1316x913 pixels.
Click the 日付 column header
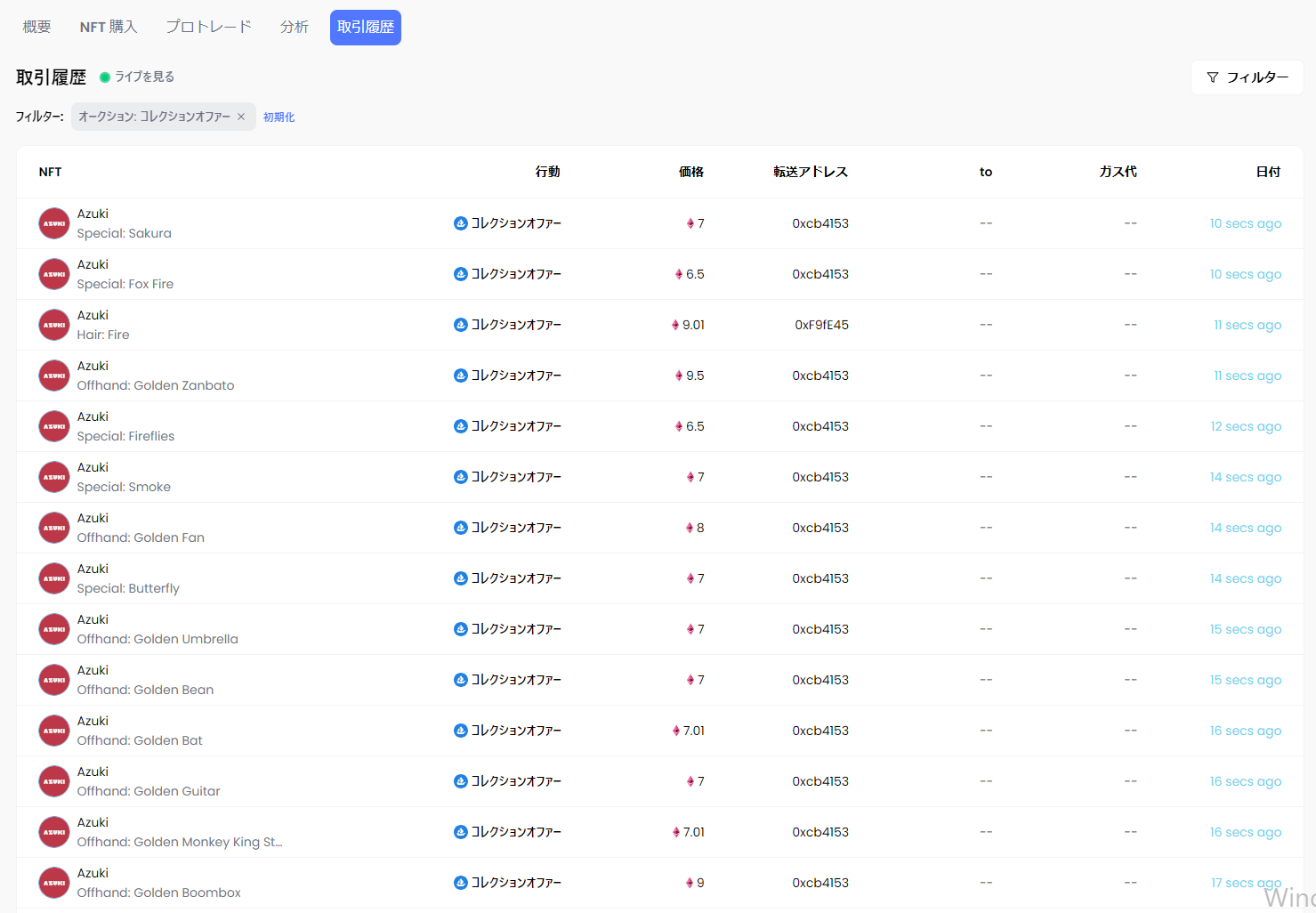point(1267,172)
